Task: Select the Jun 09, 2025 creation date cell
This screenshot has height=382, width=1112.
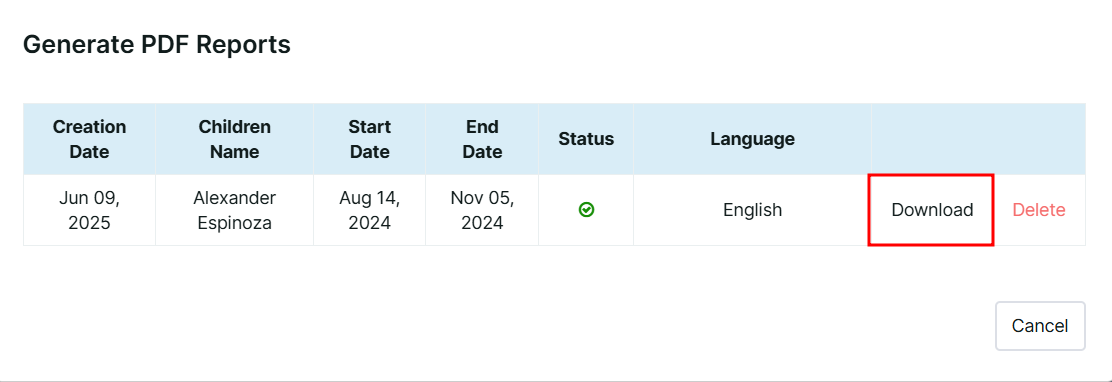Action: click(x=89, y=210)
